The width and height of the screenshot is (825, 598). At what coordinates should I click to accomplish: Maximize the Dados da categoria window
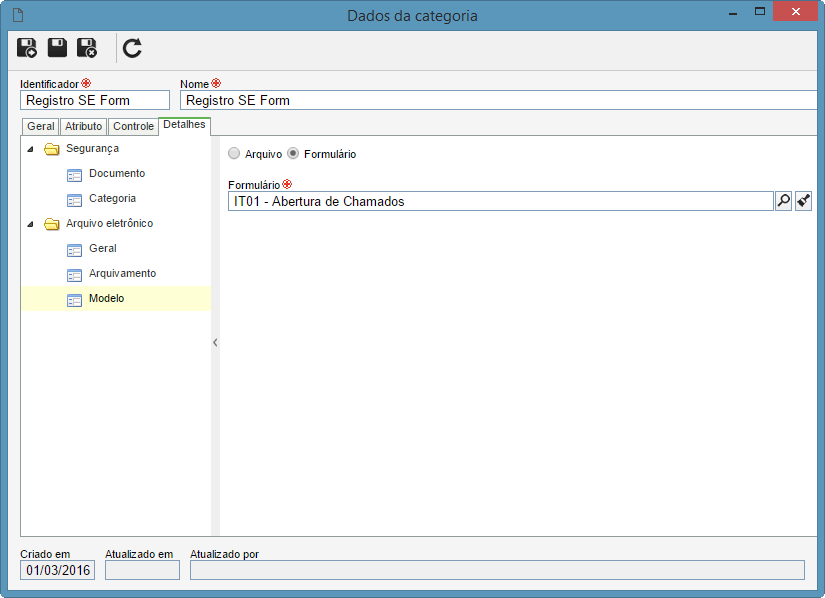[760, 11]
